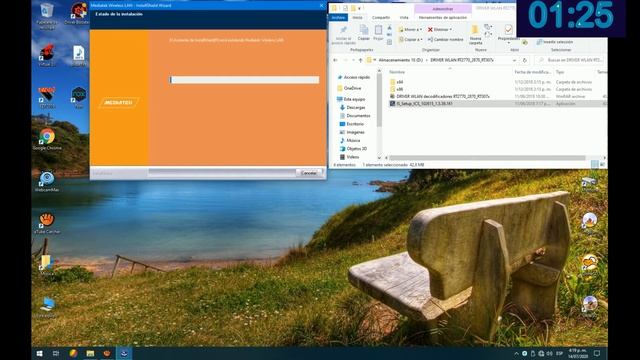This screenshot has height=360, width=640.
Task: Go back in File Explorer
Action: pyautogui.click(x=335, y=60)
